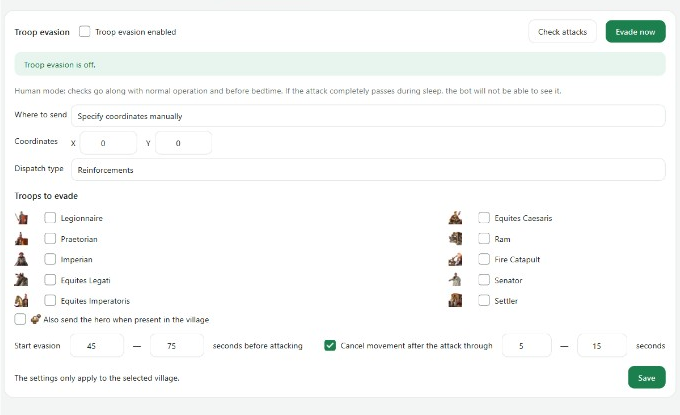
Task: Click the 'Coordinates' label
Action: [36, 141]
